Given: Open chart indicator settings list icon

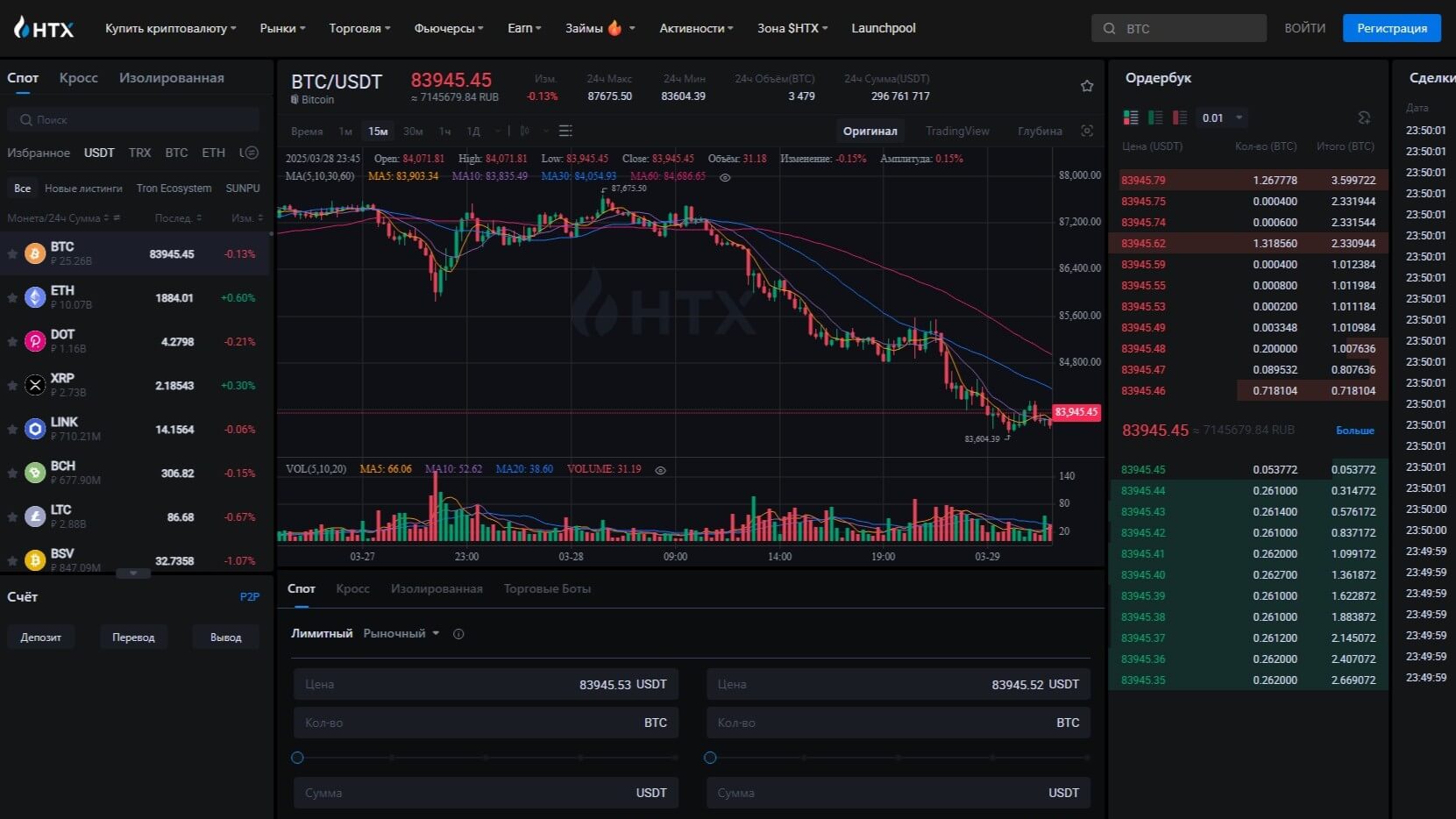Looking at the screenshot, I should pos(565,131).
